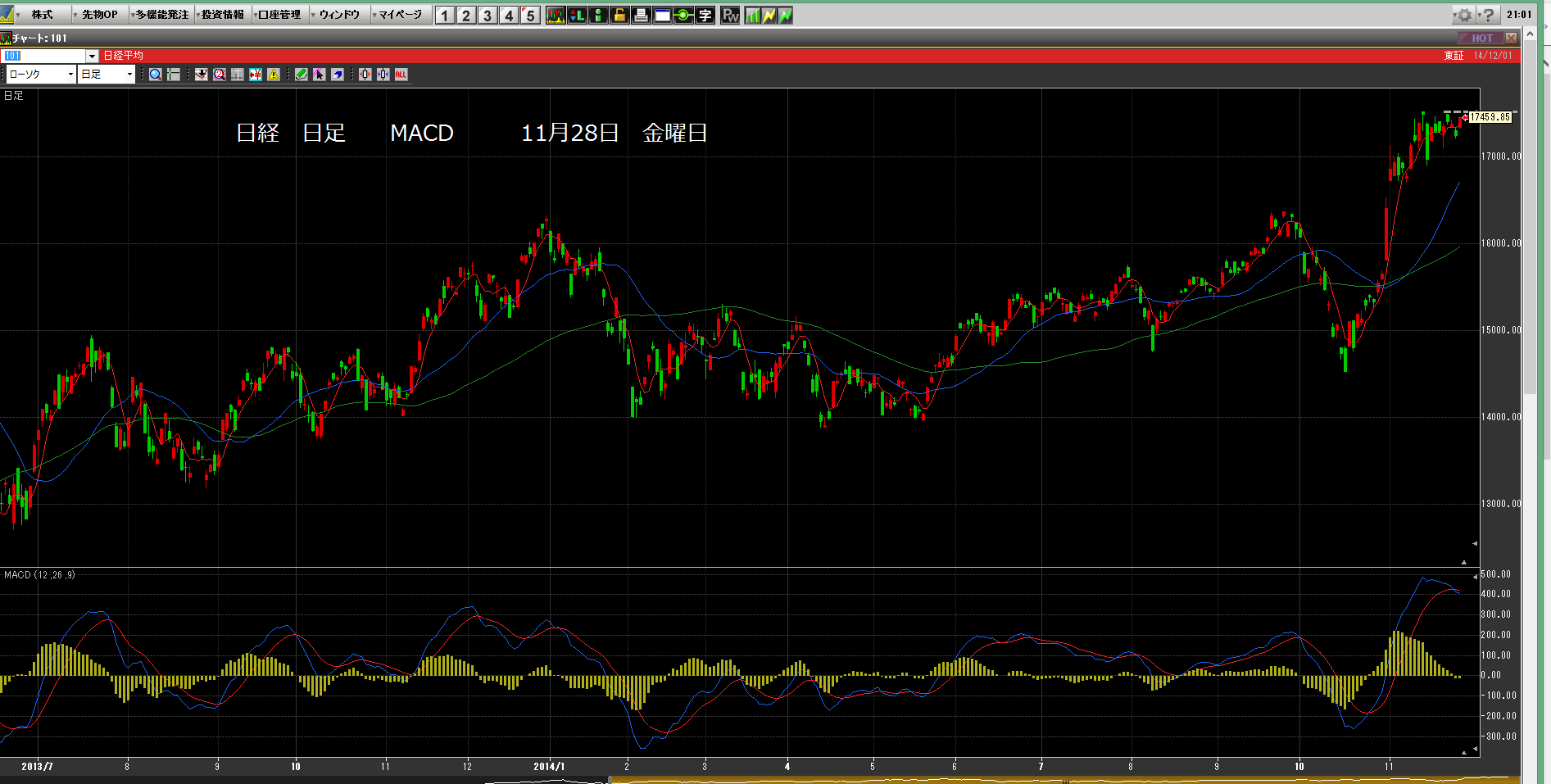This screenshot has width=1551, height=784.
Task: Click the 500.00 MACD axis label
Action: 1496,574
